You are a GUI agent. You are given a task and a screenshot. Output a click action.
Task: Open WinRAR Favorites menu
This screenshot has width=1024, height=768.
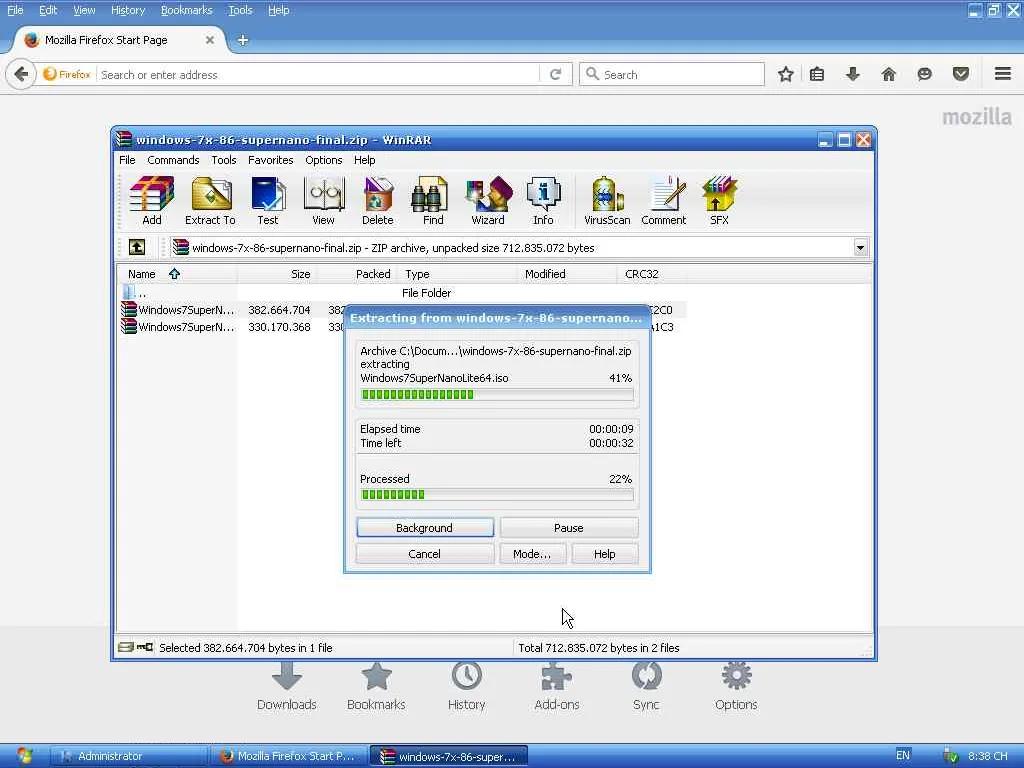click(270, 160)
